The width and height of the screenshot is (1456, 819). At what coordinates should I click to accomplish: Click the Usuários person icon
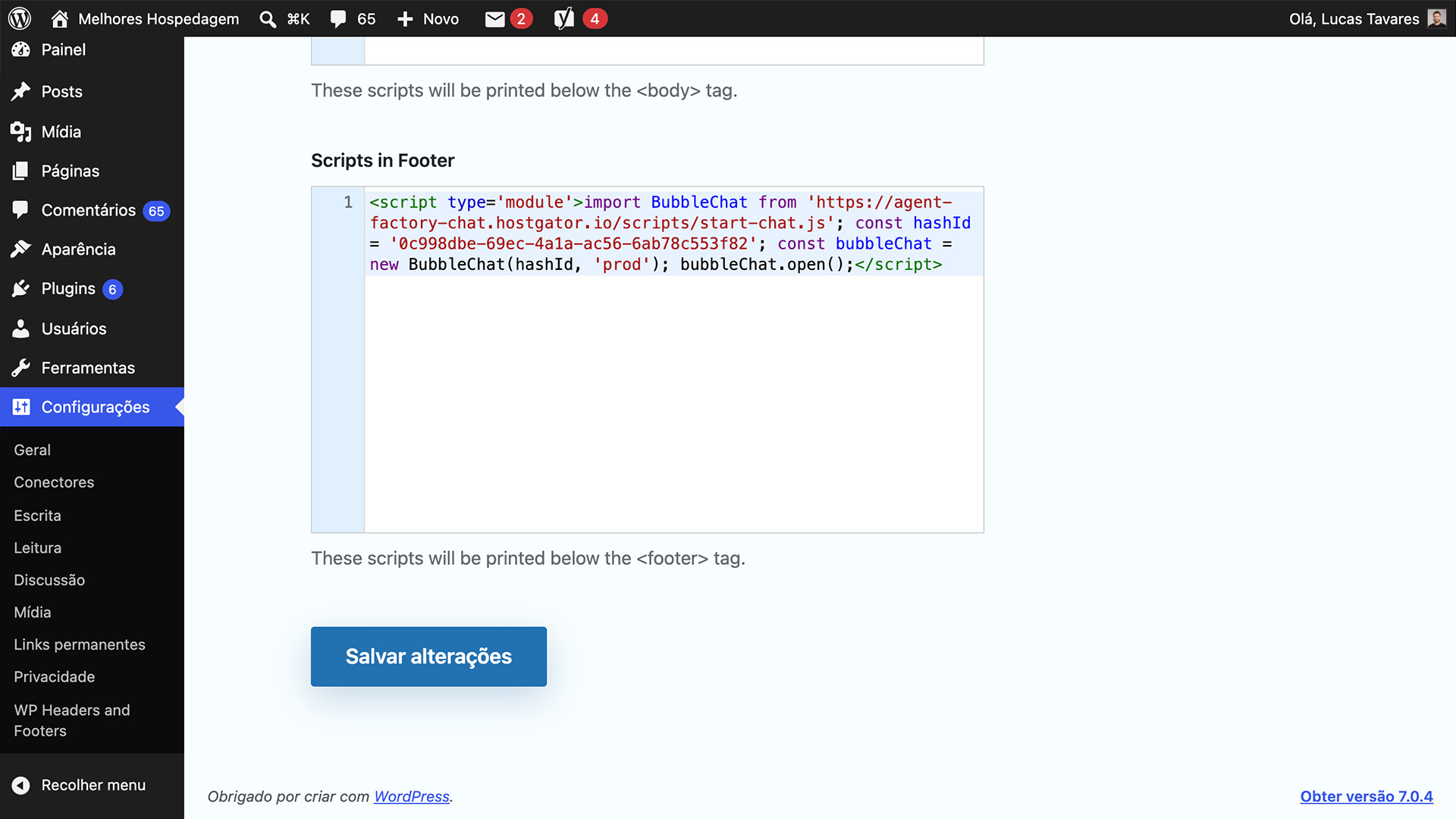[x=21, y=328]
